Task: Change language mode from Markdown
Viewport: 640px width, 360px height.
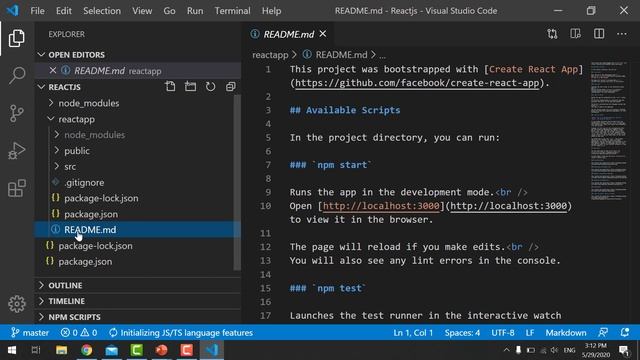Action: pyautogui.click(x=566, y=333)
